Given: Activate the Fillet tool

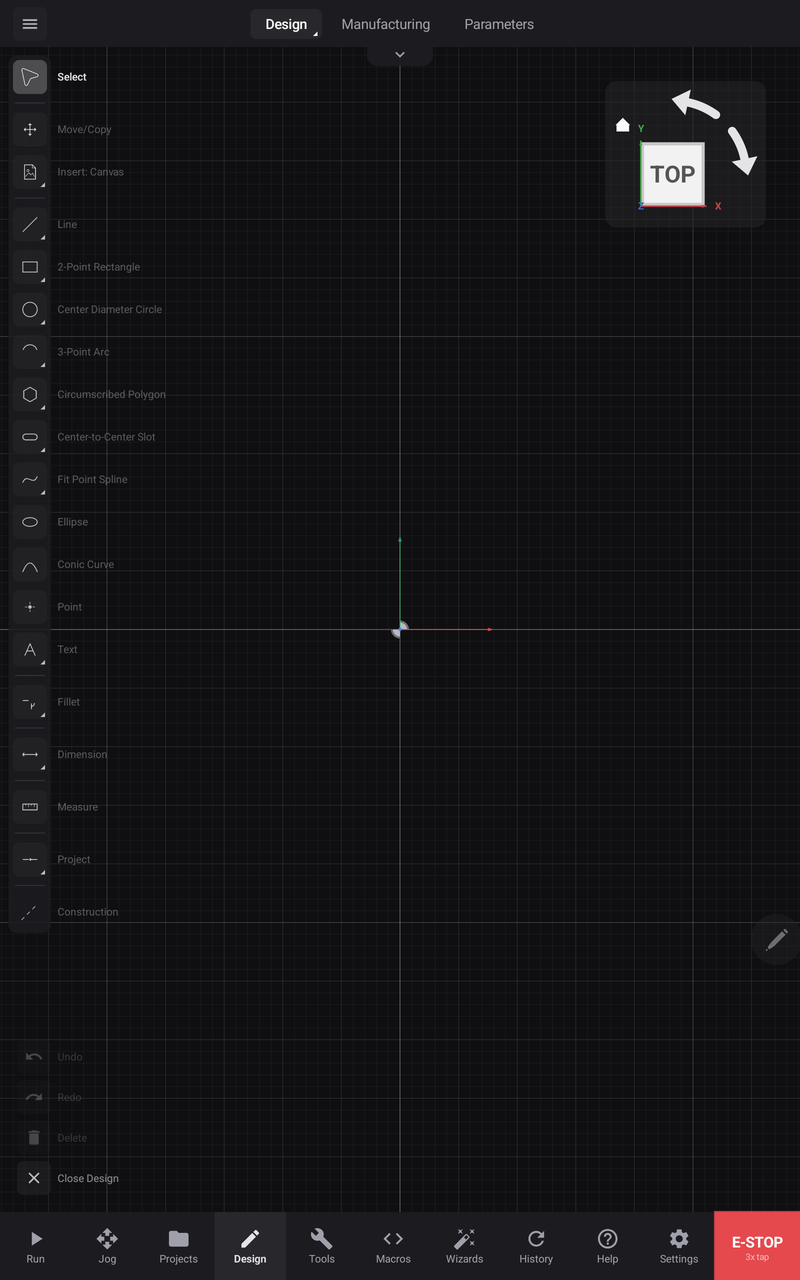Looking at the screenshot, I should pyautogui.click(x=30, y=702).
